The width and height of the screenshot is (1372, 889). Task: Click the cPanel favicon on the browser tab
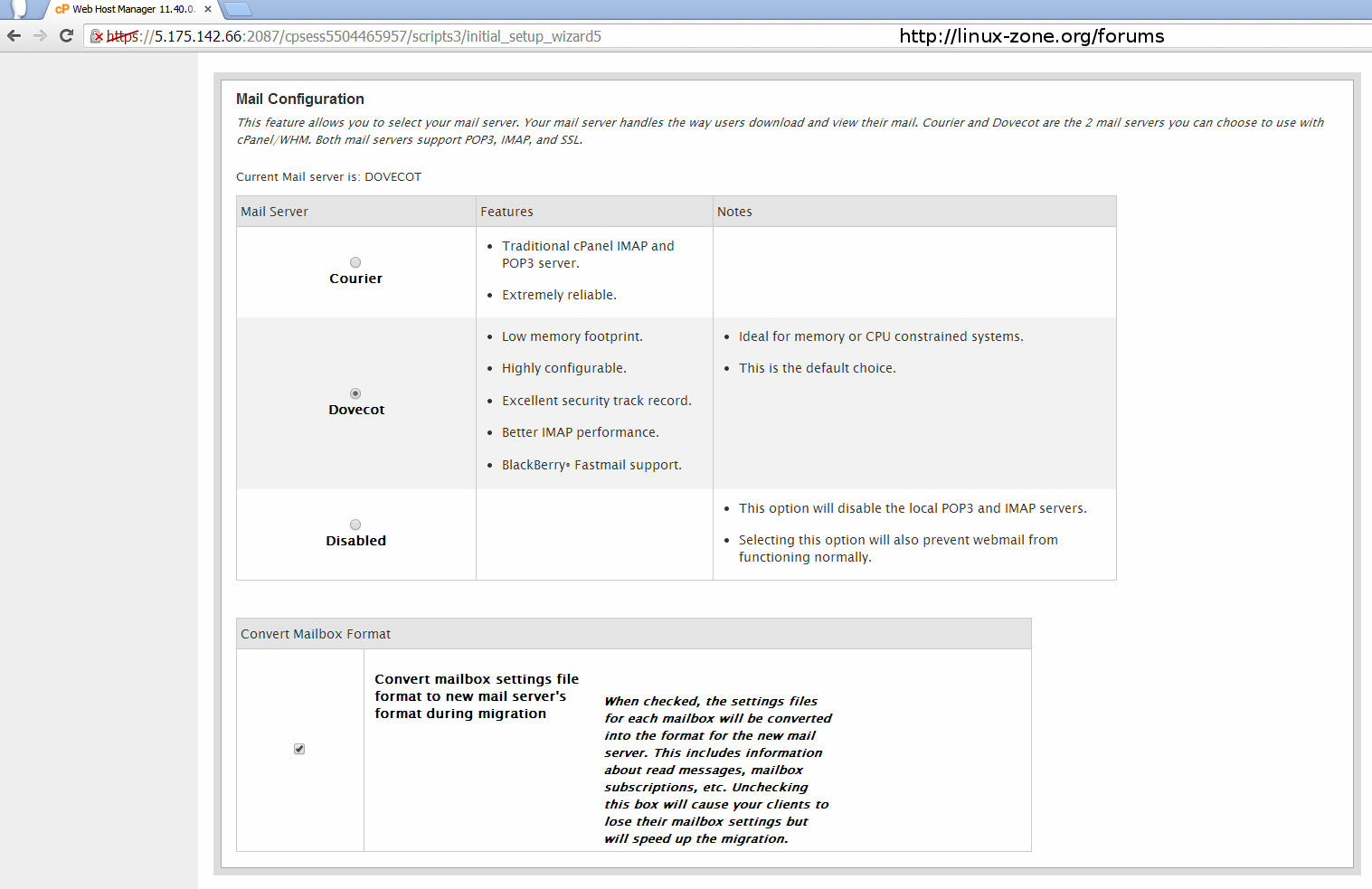[x=62, y=9]
